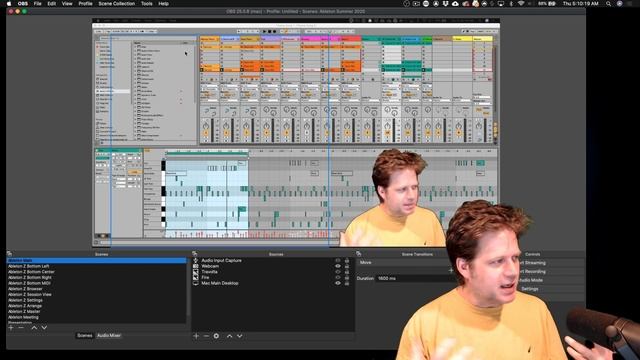
Task: Select the Ableton Z Master scene
Action: [97, 311]
